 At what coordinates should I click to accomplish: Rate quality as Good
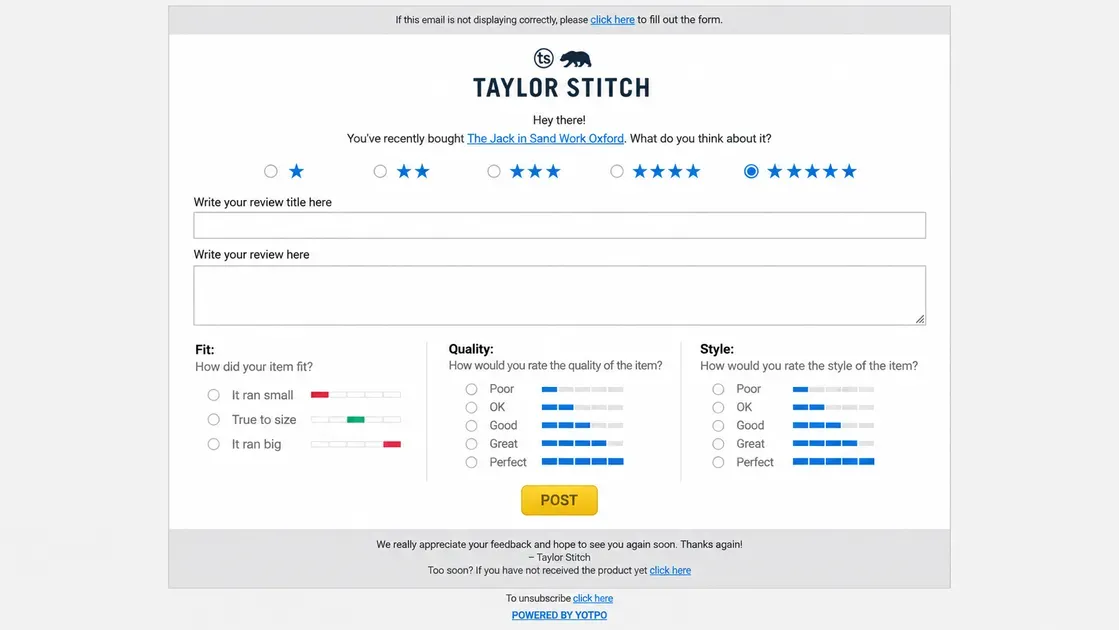[471, 426]
